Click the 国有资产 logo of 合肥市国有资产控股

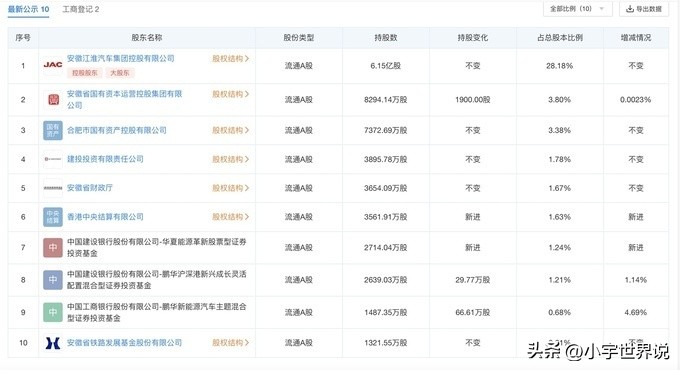pyautogui.click(x=53, y=130)
